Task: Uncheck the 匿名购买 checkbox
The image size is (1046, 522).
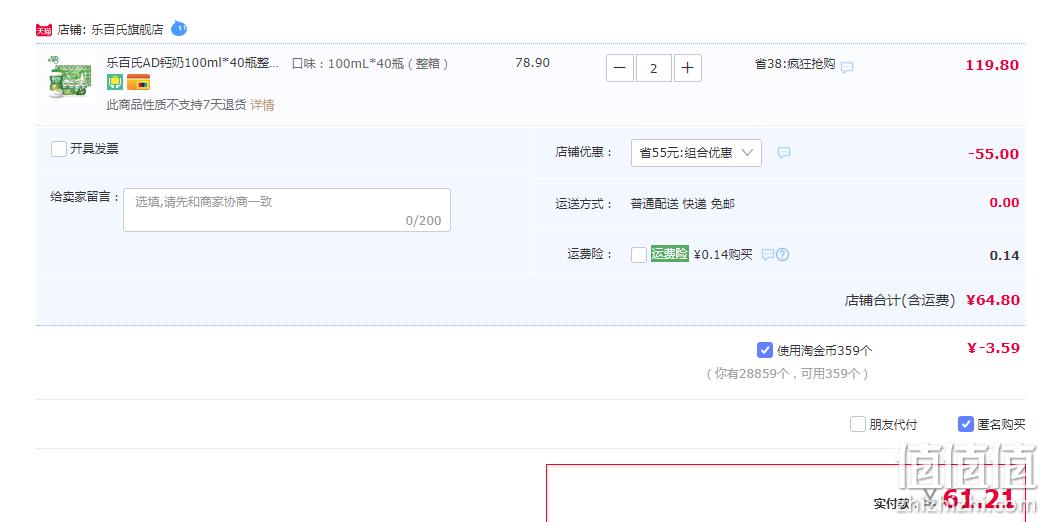Action: [965, 424]
